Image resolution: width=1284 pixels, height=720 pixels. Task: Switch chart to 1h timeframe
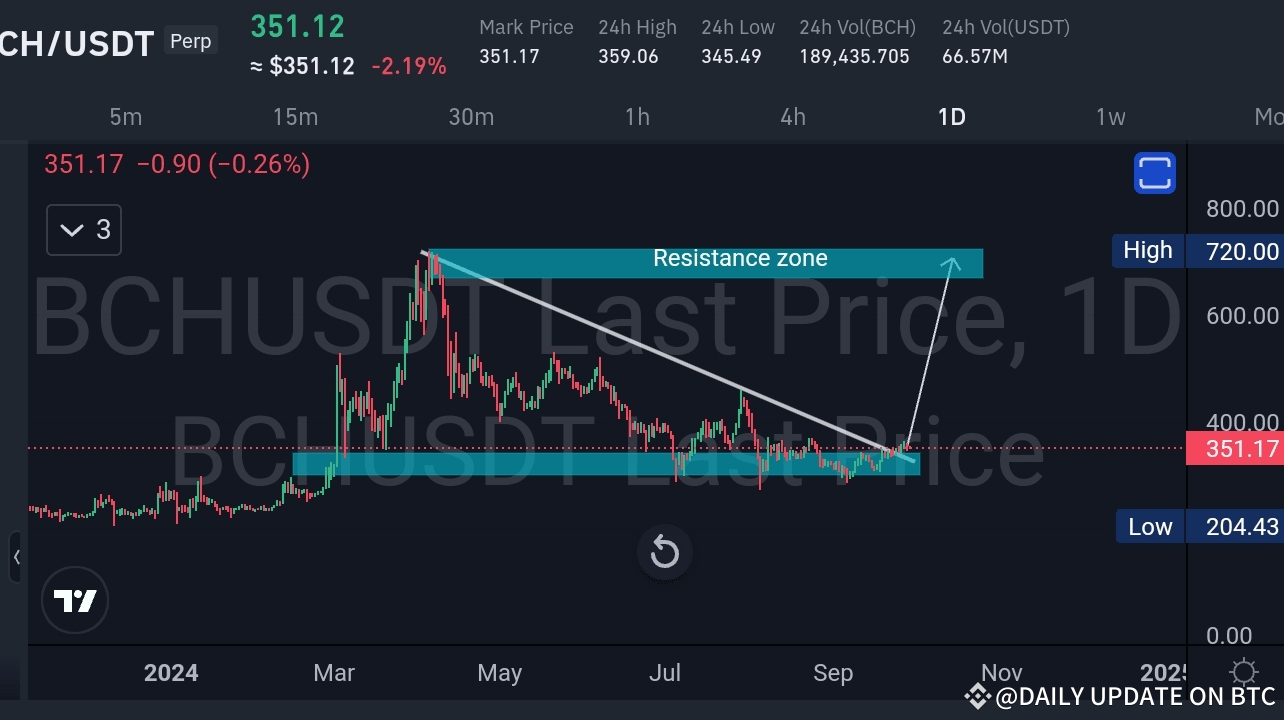(637, 117)
